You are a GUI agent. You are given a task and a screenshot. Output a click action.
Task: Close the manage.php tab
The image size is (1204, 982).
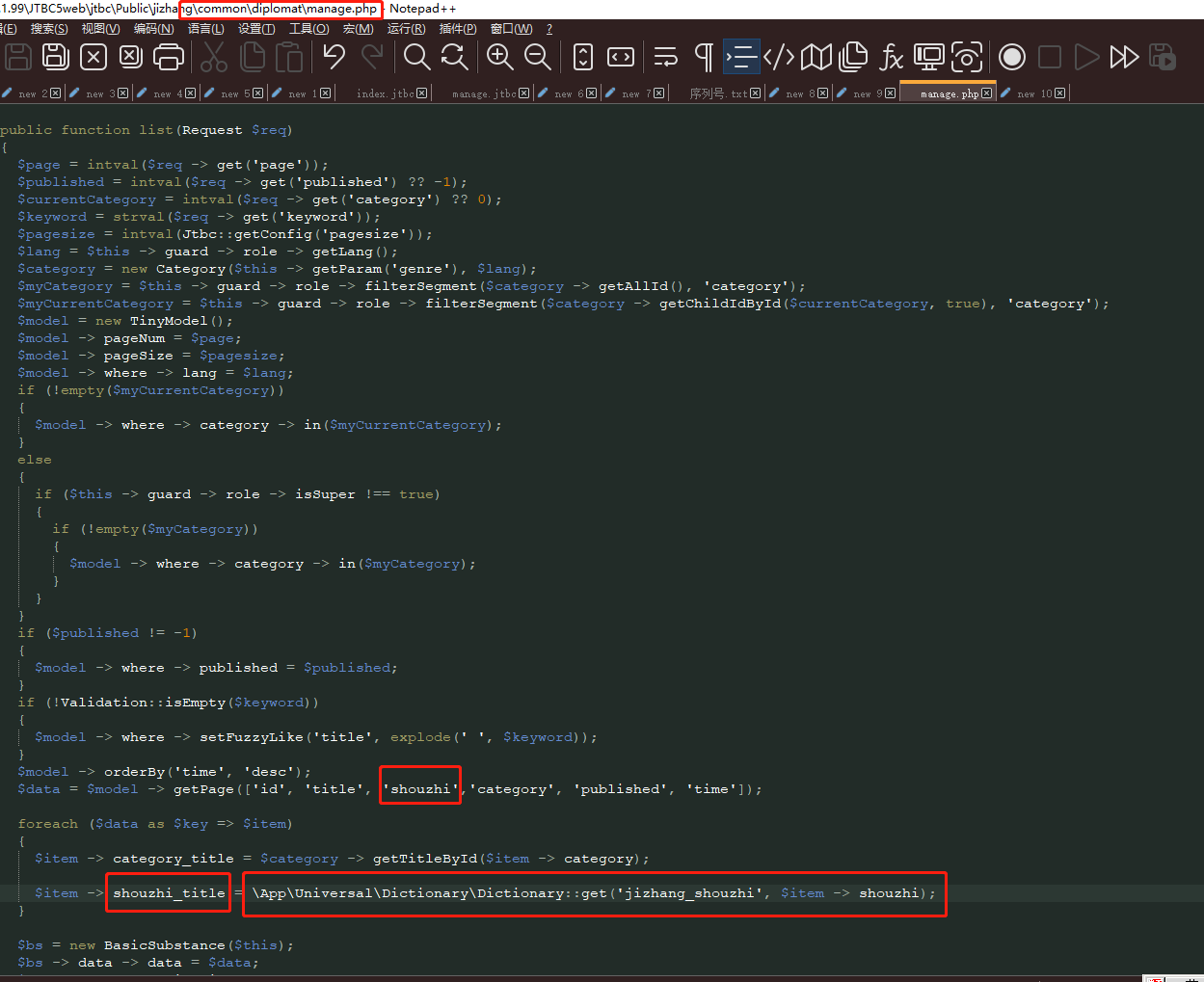pos(987,93)
